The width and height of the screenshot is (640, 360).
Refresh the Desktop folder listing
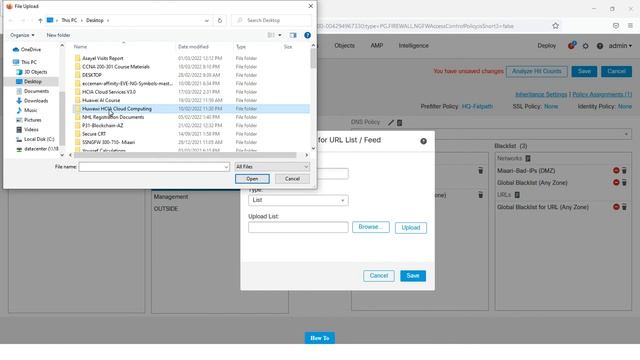pyautogui.click(x=220, y=20)
